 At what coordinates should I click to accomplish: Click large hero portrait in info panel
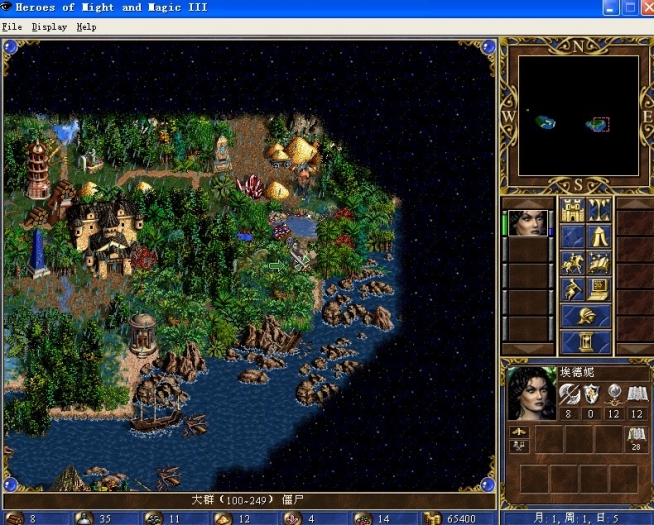[532, 393]
